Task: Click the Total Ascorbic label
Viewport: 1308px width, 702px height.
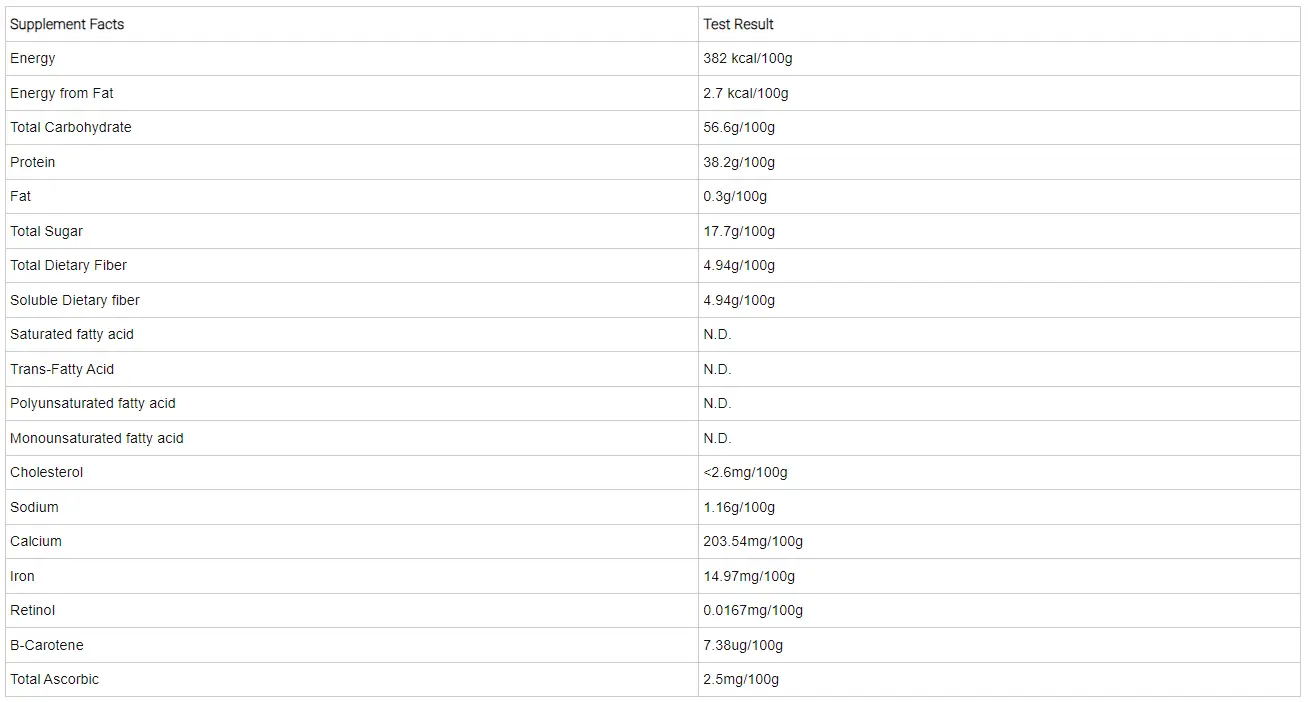Action: point(55,679)
